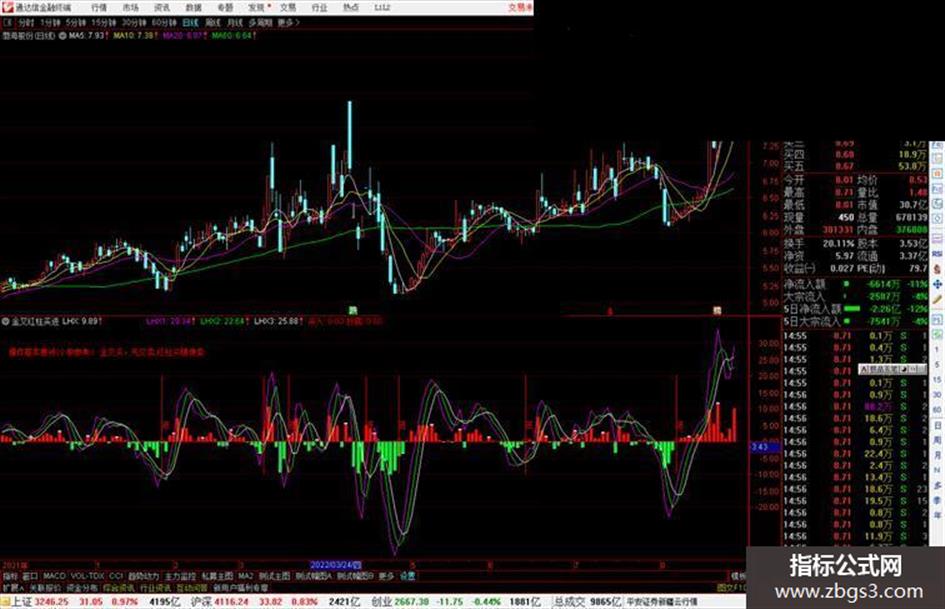Screen dimensions: 945x609
Task: Open the 行情 menu
Action: [x=99, y=8]
